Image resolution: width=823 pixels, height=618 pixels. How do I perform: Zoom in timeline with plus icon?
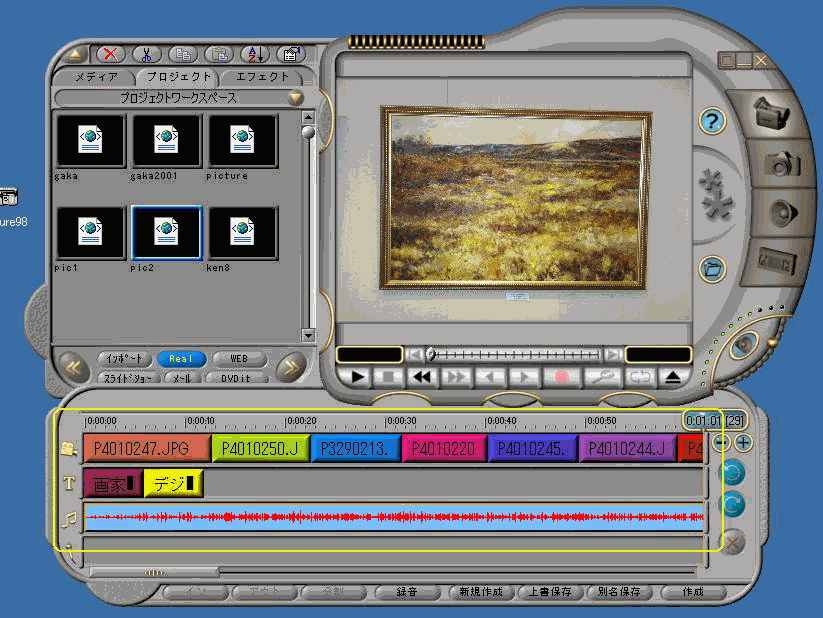tap(744, 442)
